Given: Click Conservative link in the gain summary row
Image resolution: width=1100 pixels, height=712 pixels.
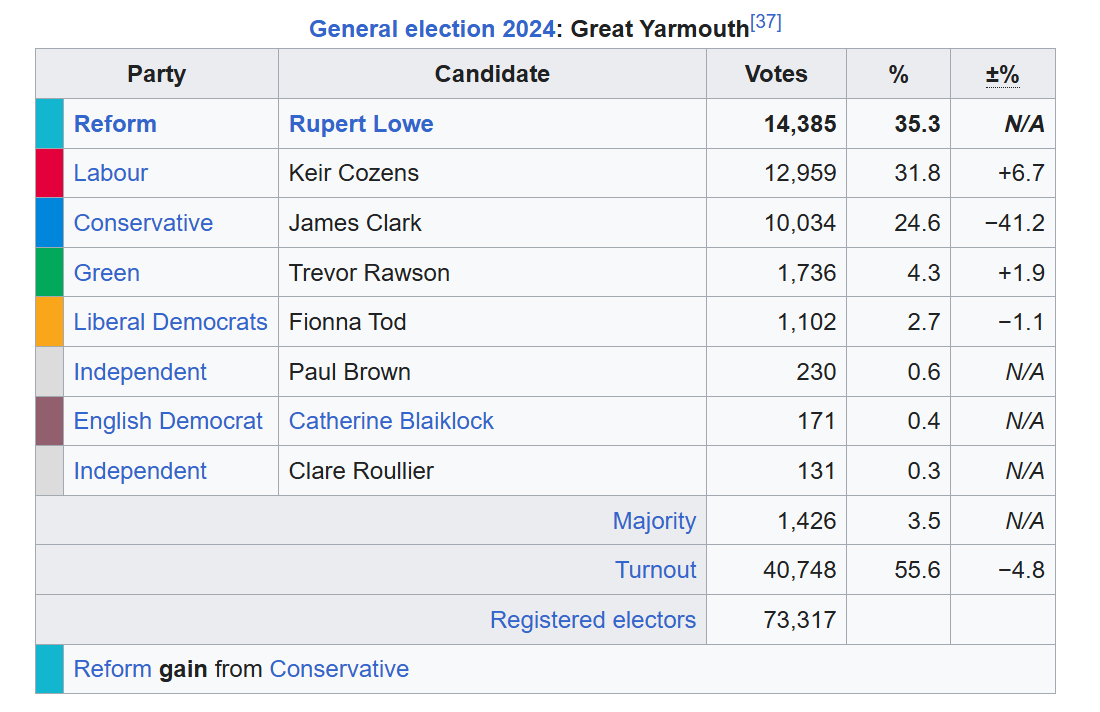Looking at the screenshot, I should pyautogui.click(x=339, y=669).
